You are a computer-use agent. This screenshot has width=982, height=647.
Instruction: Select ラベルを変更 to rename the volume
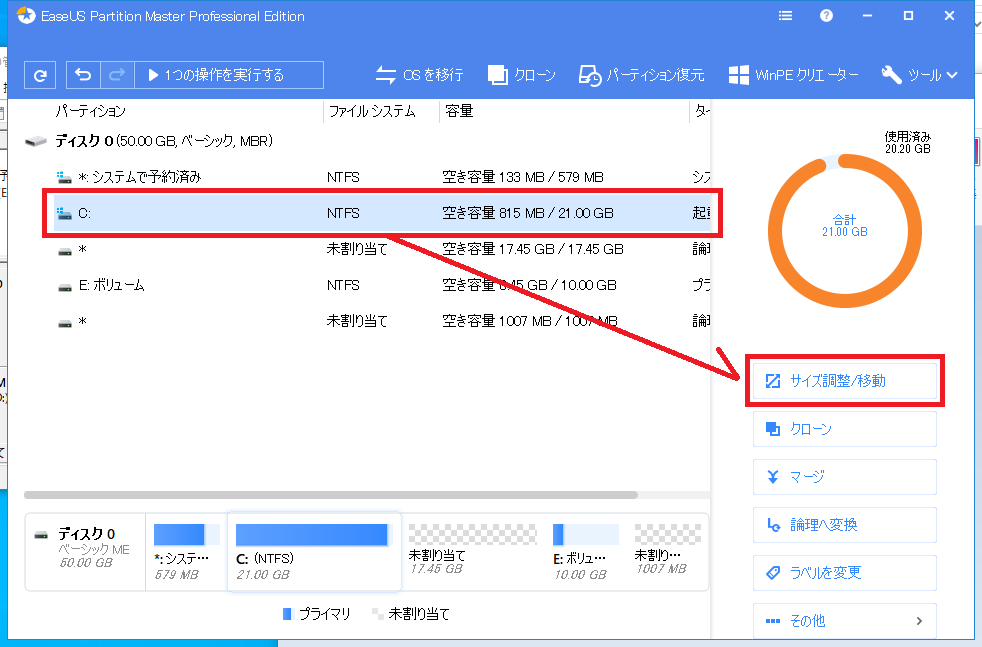click(x=844, y=572)
